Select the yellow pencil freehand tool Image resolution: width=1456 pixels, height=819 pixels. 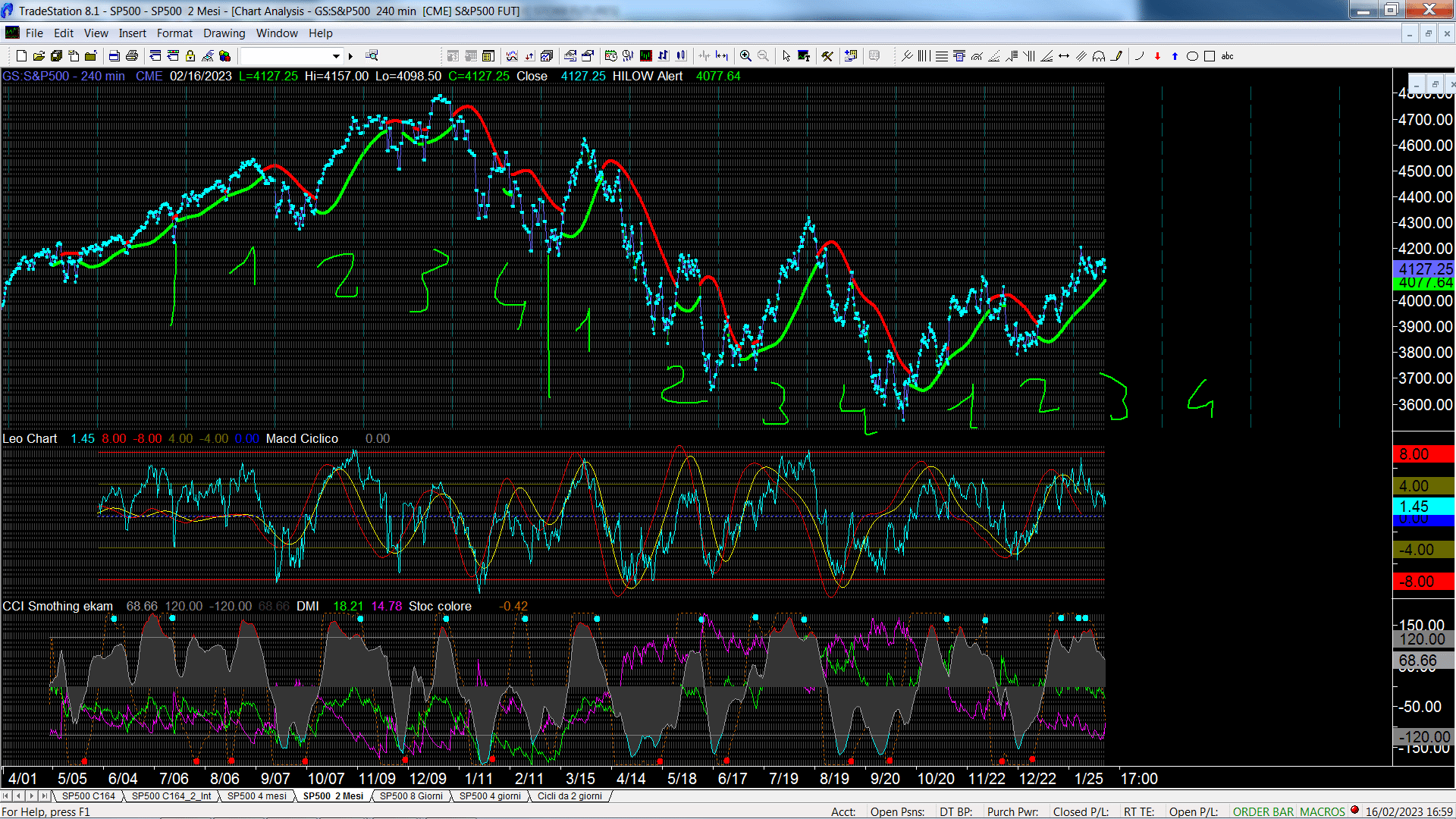(x=1116, y=56)
